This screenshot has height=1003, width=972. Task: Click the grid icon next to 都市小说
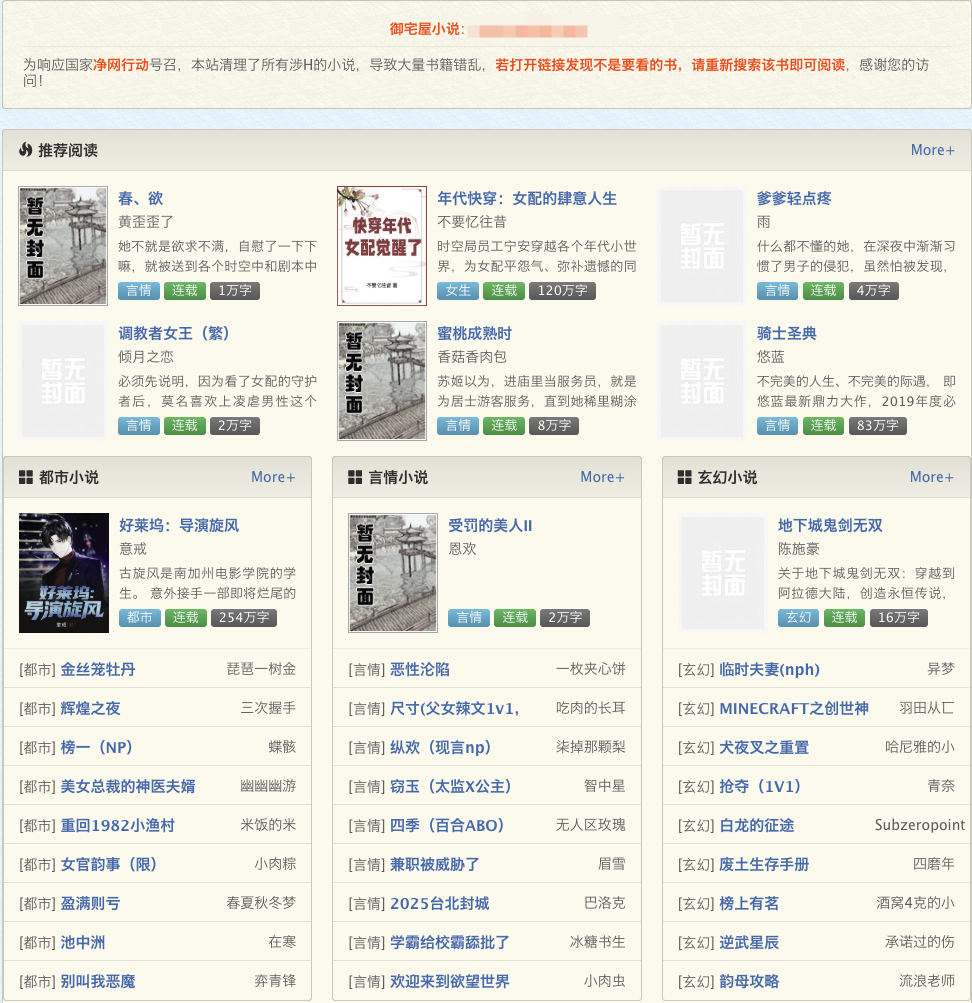pos(26,478)
